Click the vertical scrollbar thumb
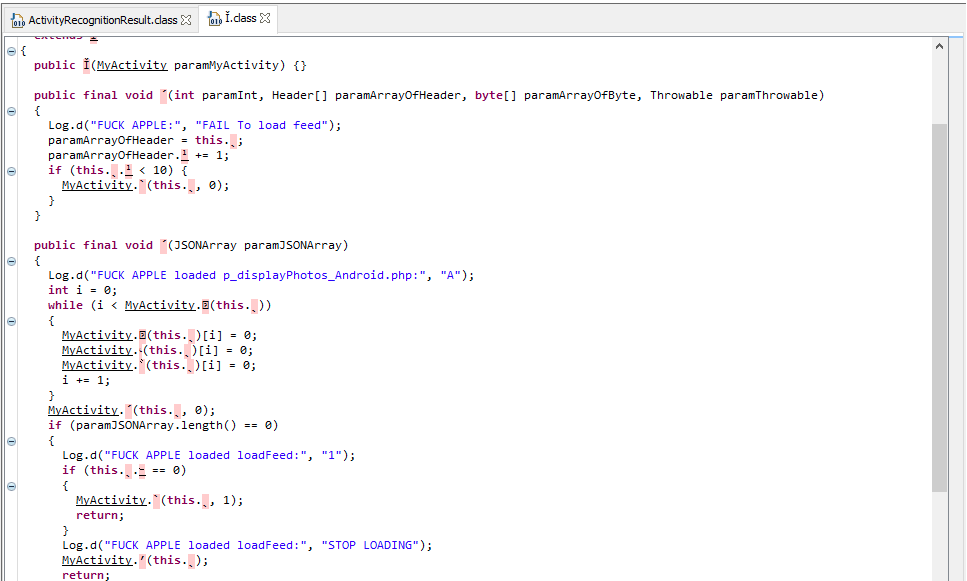The width and height of the screenshot is (967, 581). [x=939, y=307]
